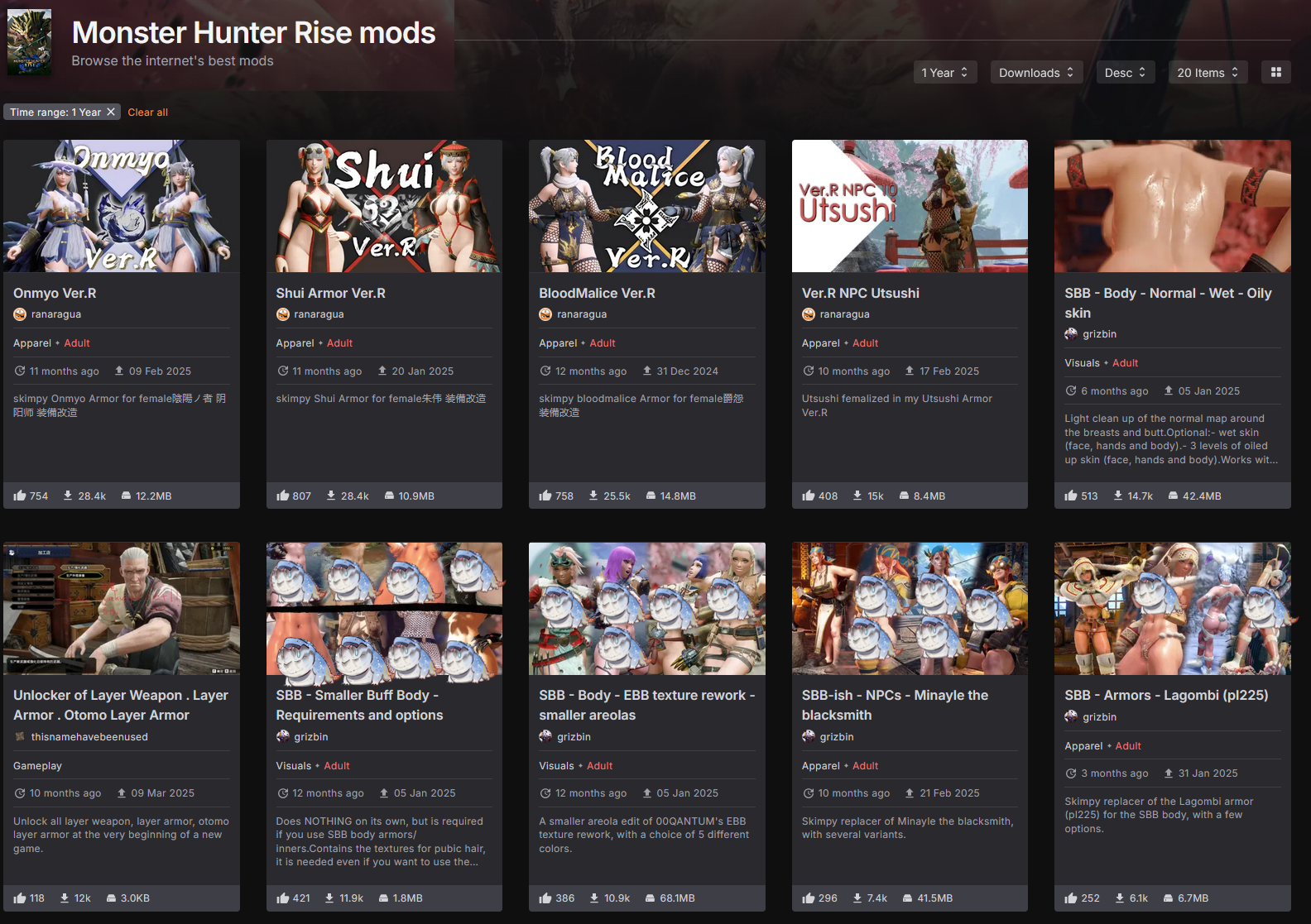Image resolution: width=1311 pixels, height=924 pixels.
Task: Click the download icon on Shui Armor Ver.R
Action: tap(331, 496)
